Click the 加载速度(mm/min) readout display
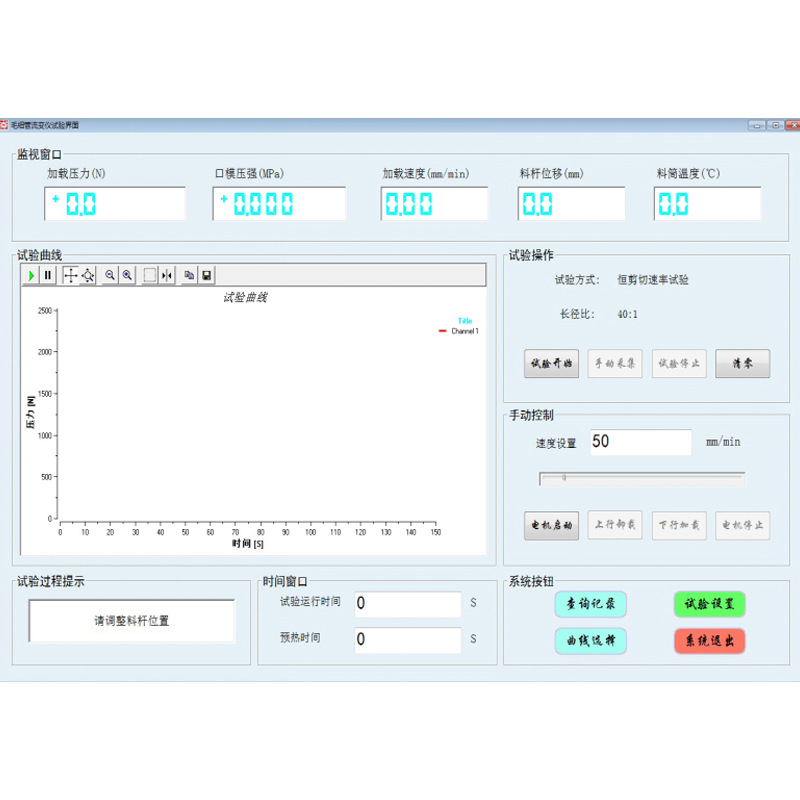Screen dimensions: 800x800 tap(434, 204)
